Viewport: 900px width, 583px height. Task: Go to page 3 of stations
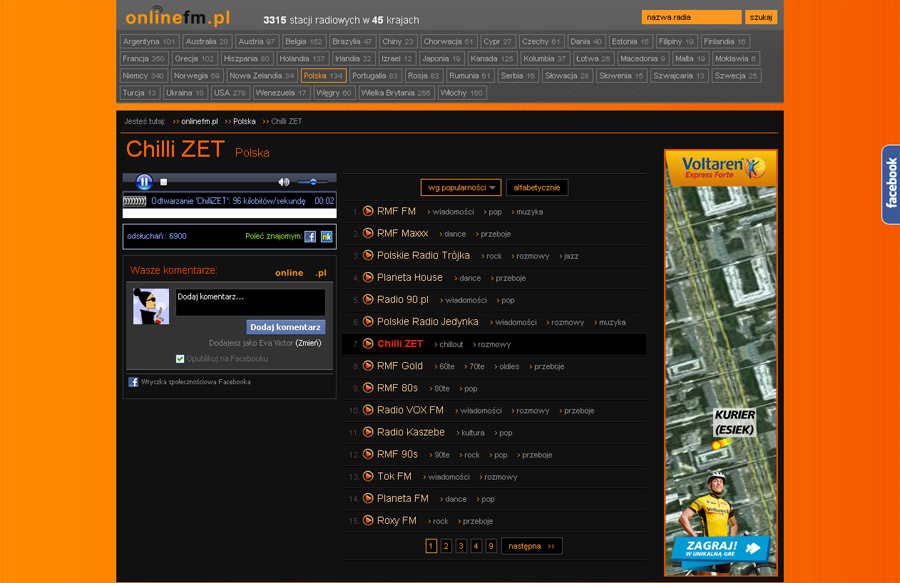[x=461, y=546]
